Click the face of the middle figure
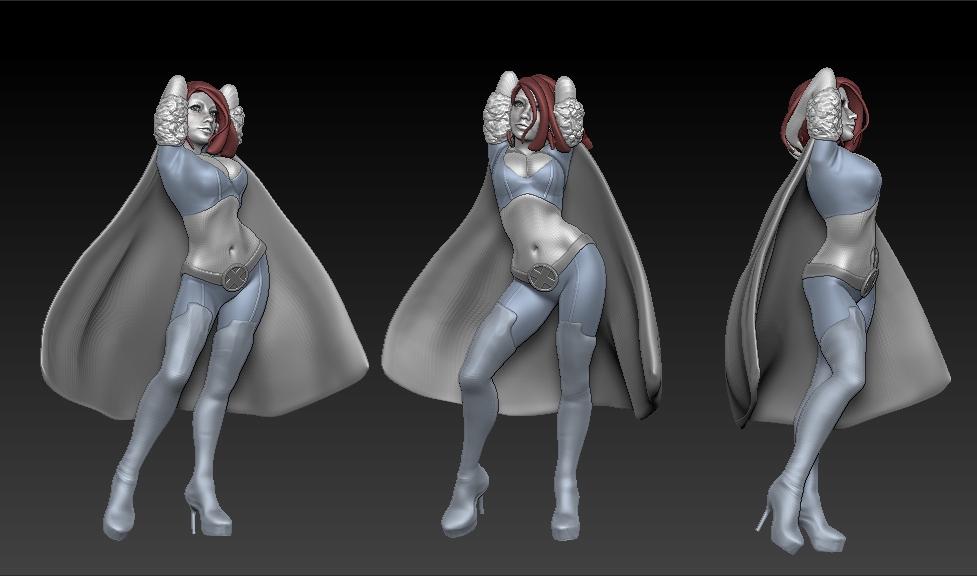Image resolution: width=977 pixels, height=576 pixels. coord(522,120)
